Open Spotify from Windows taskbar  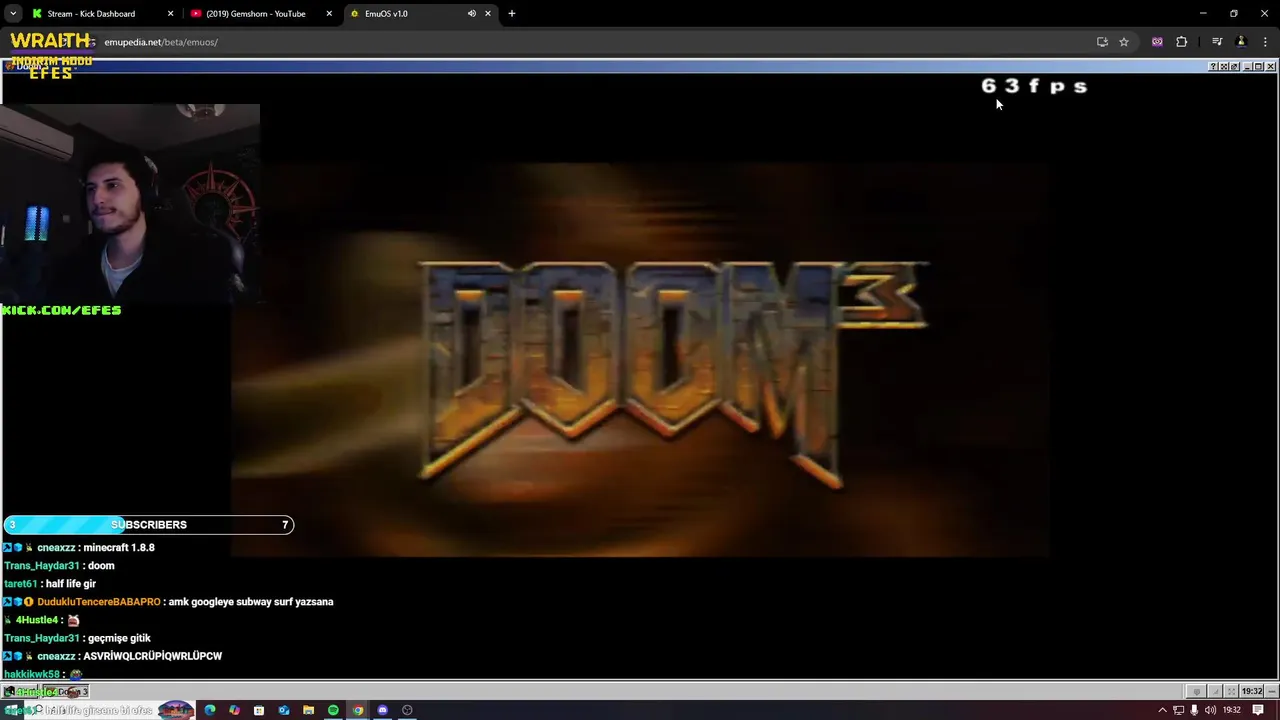coord(333,710)
